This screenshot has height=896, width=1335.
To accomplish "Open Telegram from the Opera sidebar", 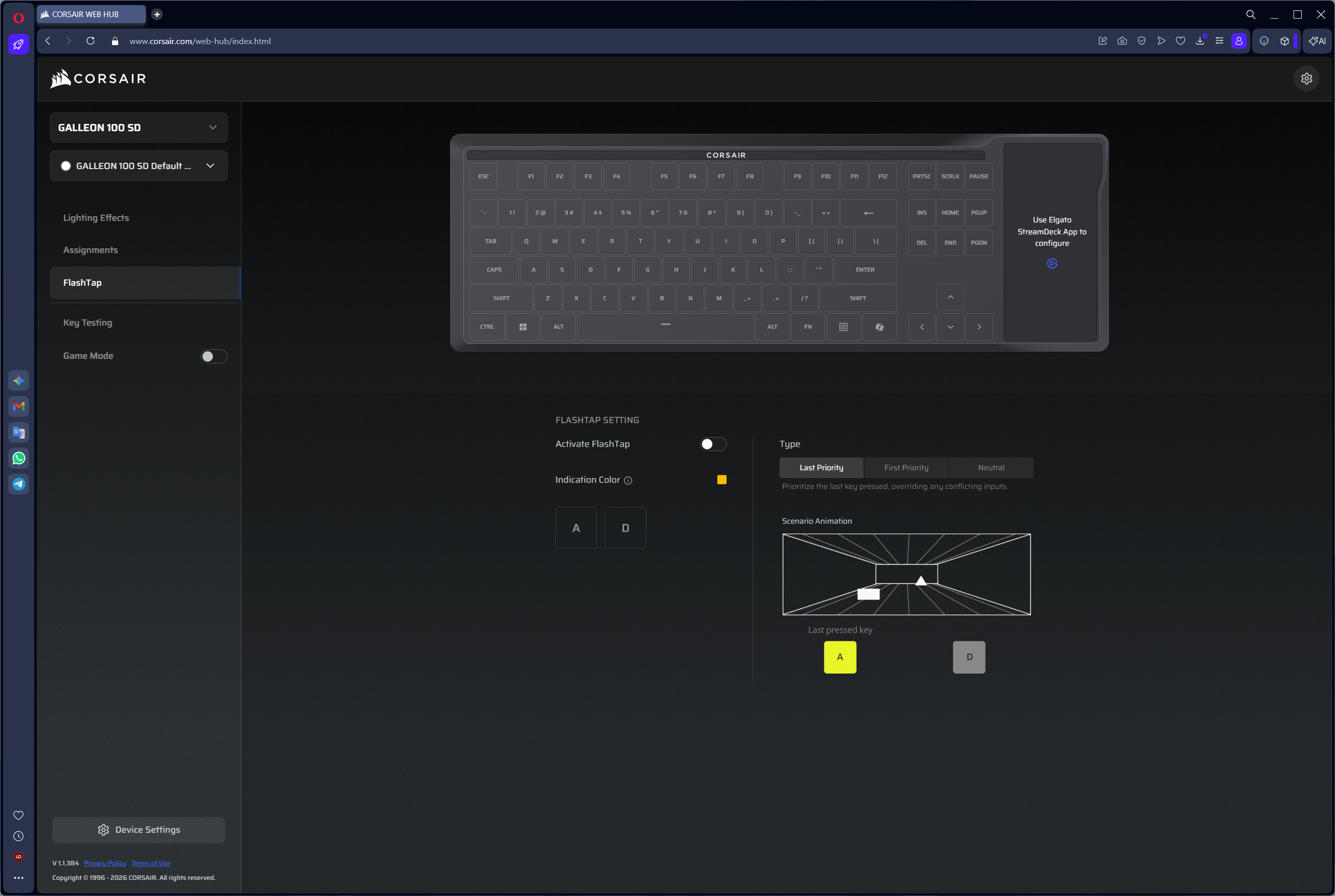I will 18,484.
